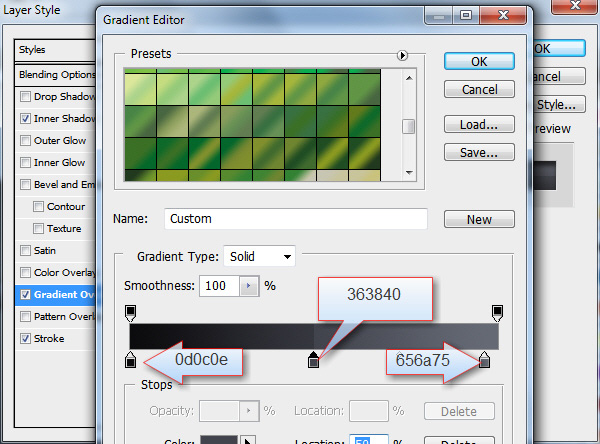Viewport: 600px width, 444px height.
Task: Open the stop Color picker arrow
Action: 248,440
